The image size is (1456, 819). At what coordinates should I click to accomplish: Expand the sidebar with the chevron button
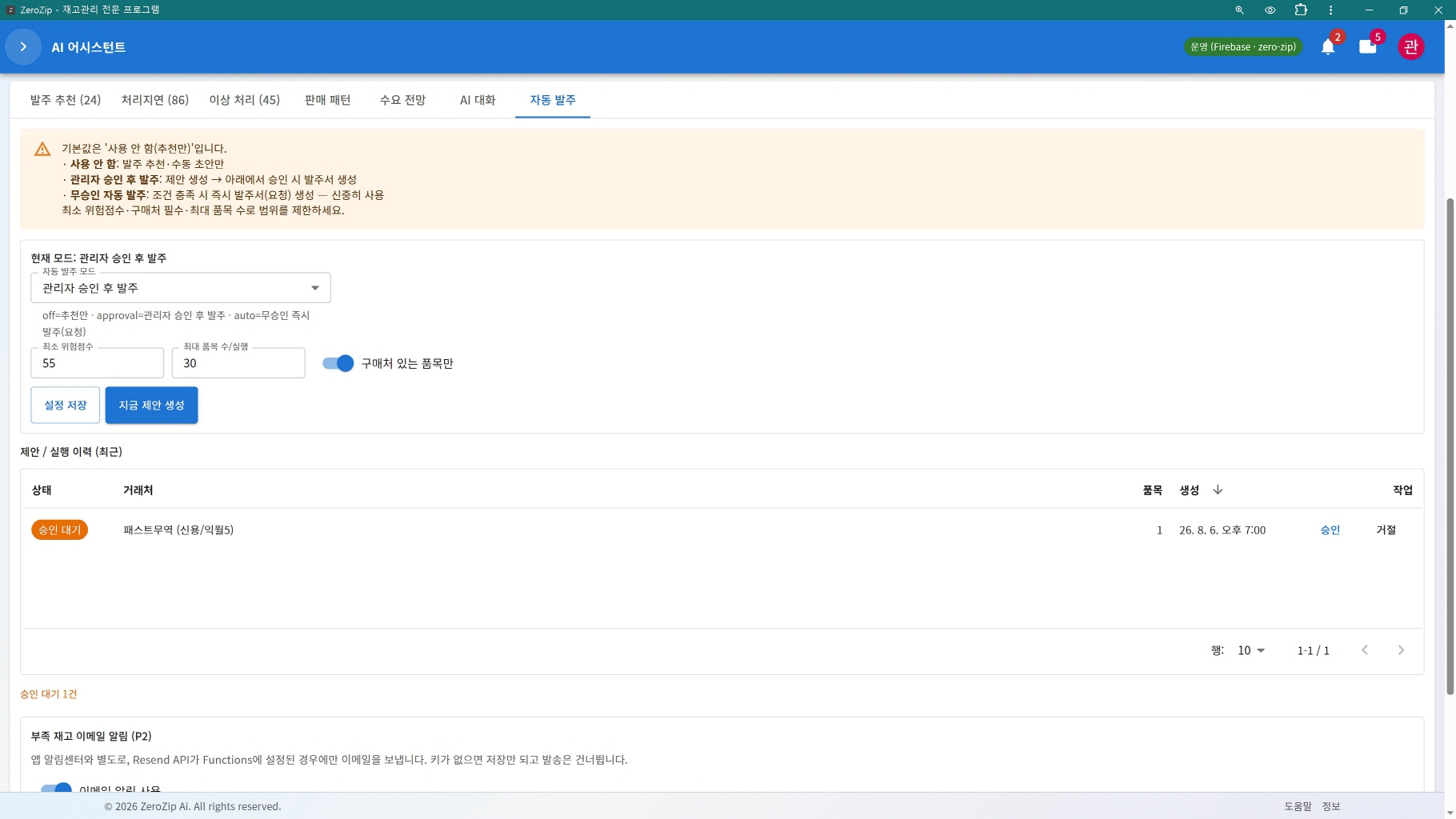[x=23, y=47]
